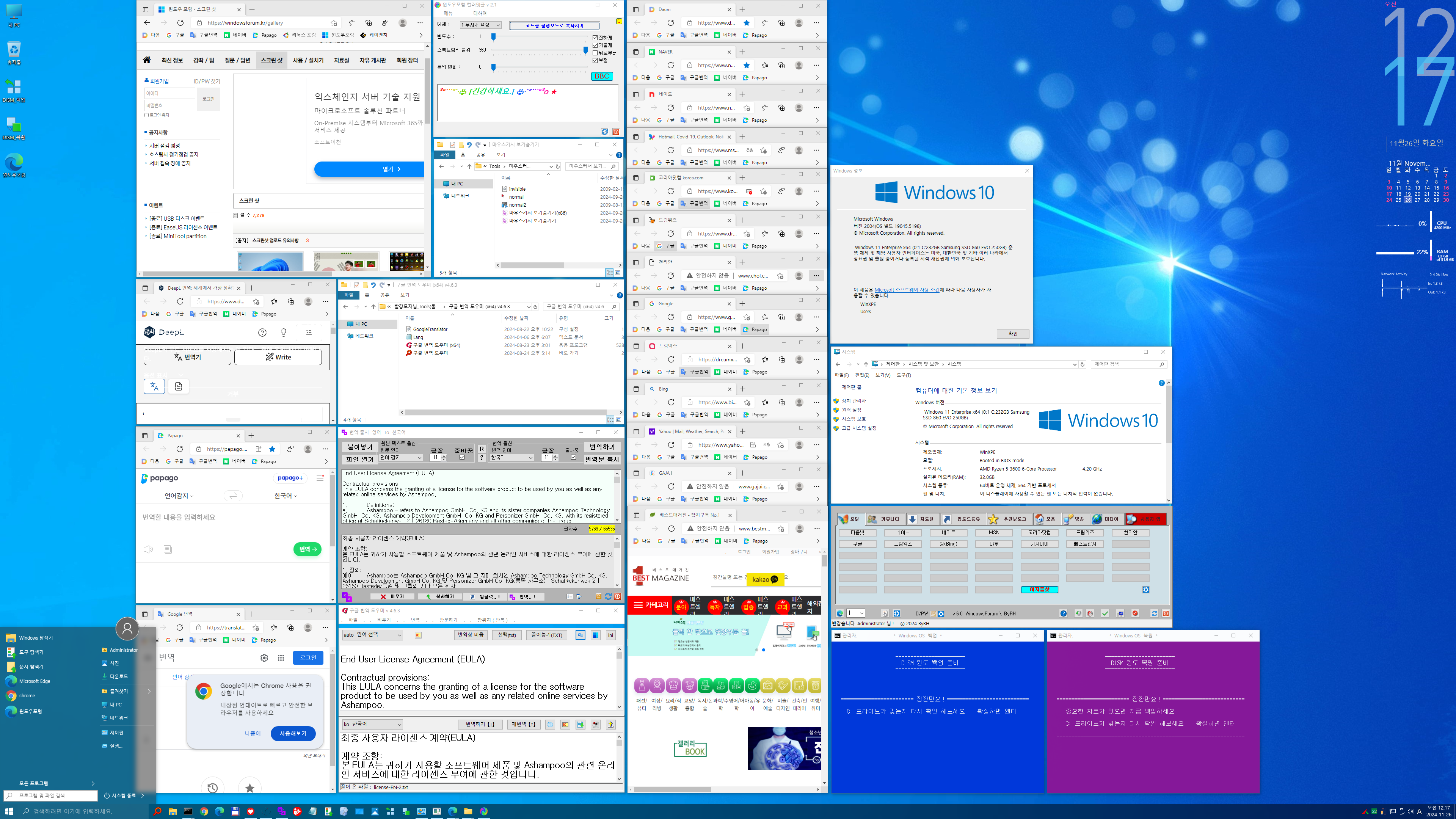
Task: Click the 번역하기 [↓] button
Action: tap(480, 725)
